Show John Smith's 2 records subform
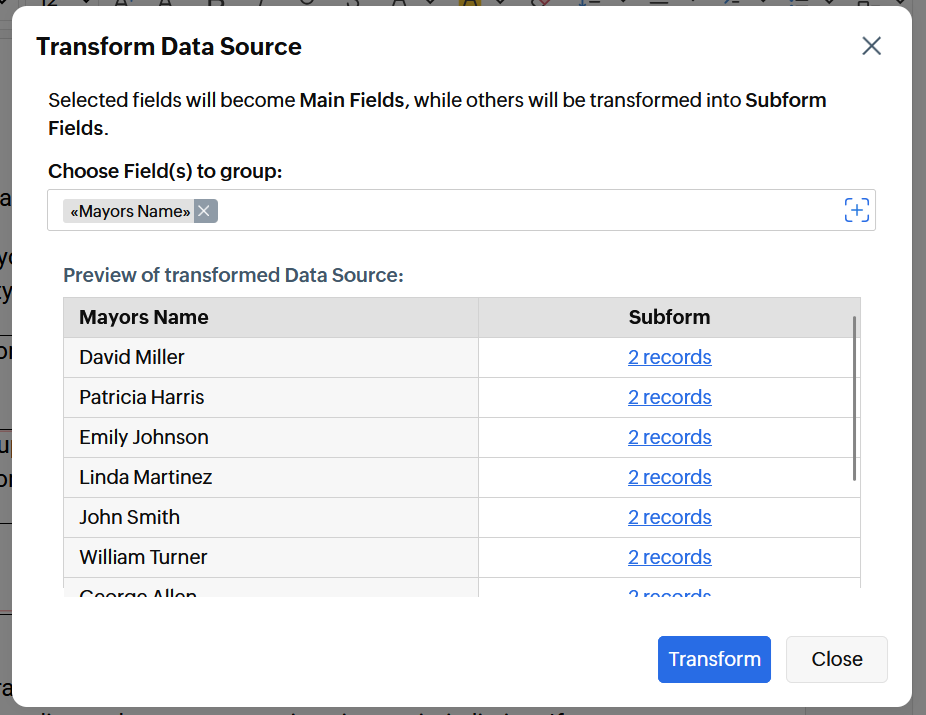Image resolution: width=926 pixels, height=715 pixels. point(669,517)
